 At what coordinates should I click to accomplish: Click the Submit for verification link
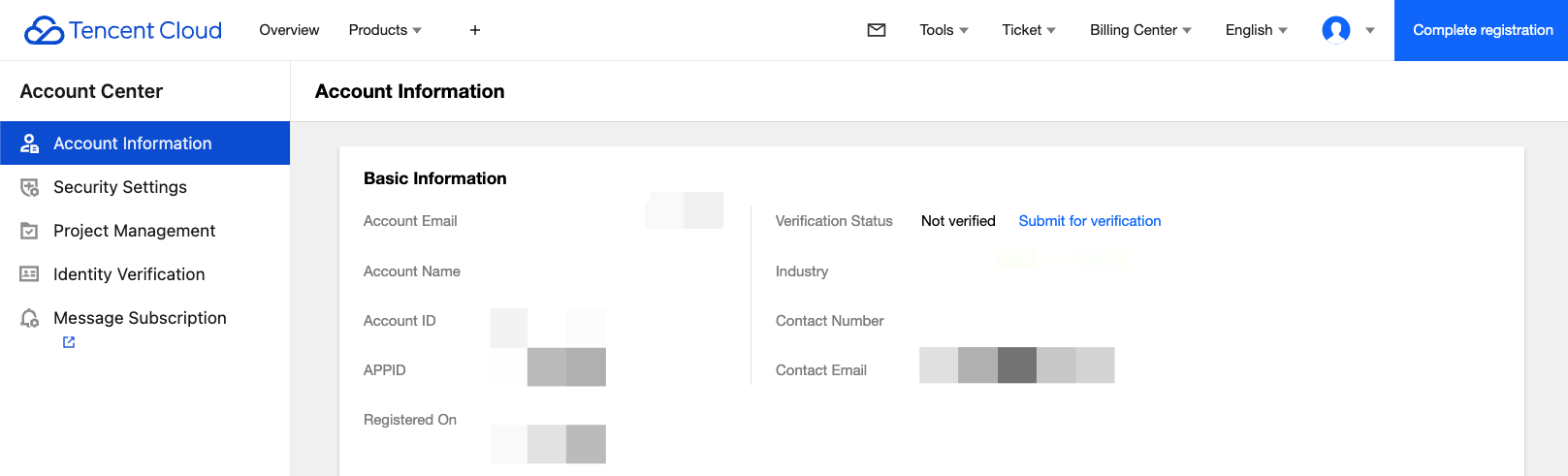(1089, 221)
